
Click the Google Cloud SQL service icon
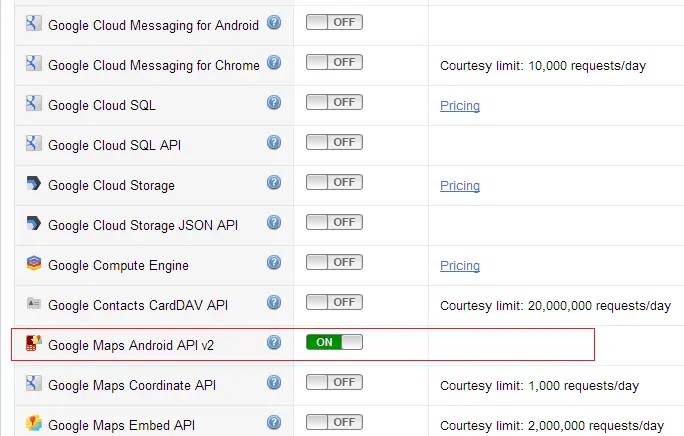(34, 103)
